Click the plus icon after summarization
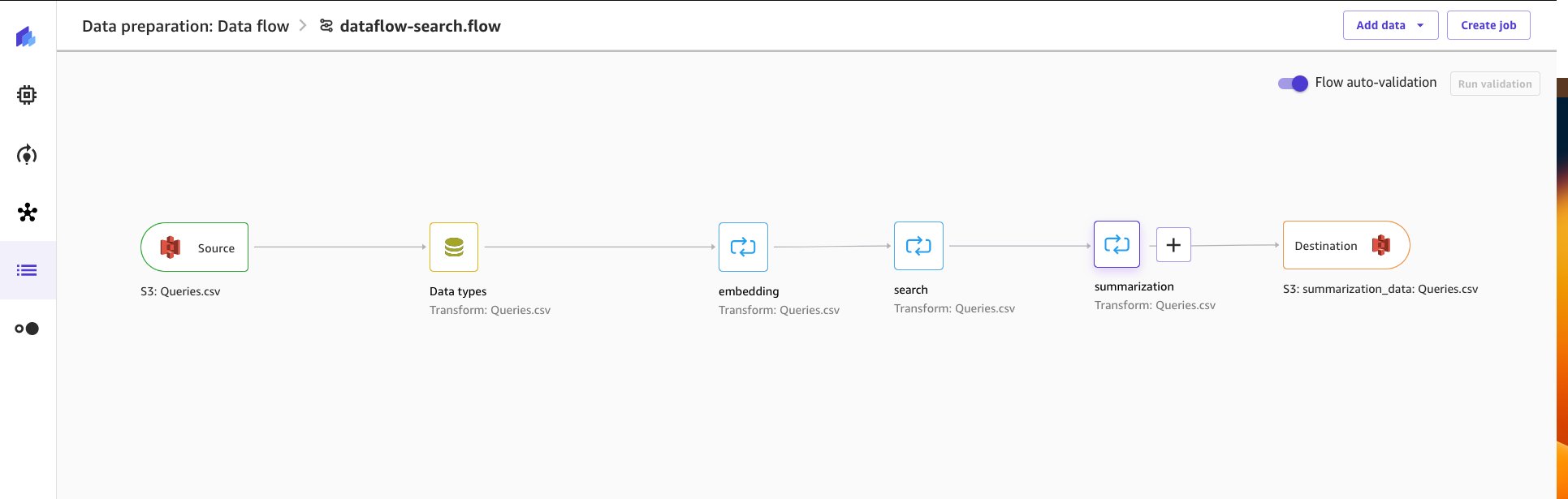Screen dimensions: 1568x499 tap(1173, 245)
